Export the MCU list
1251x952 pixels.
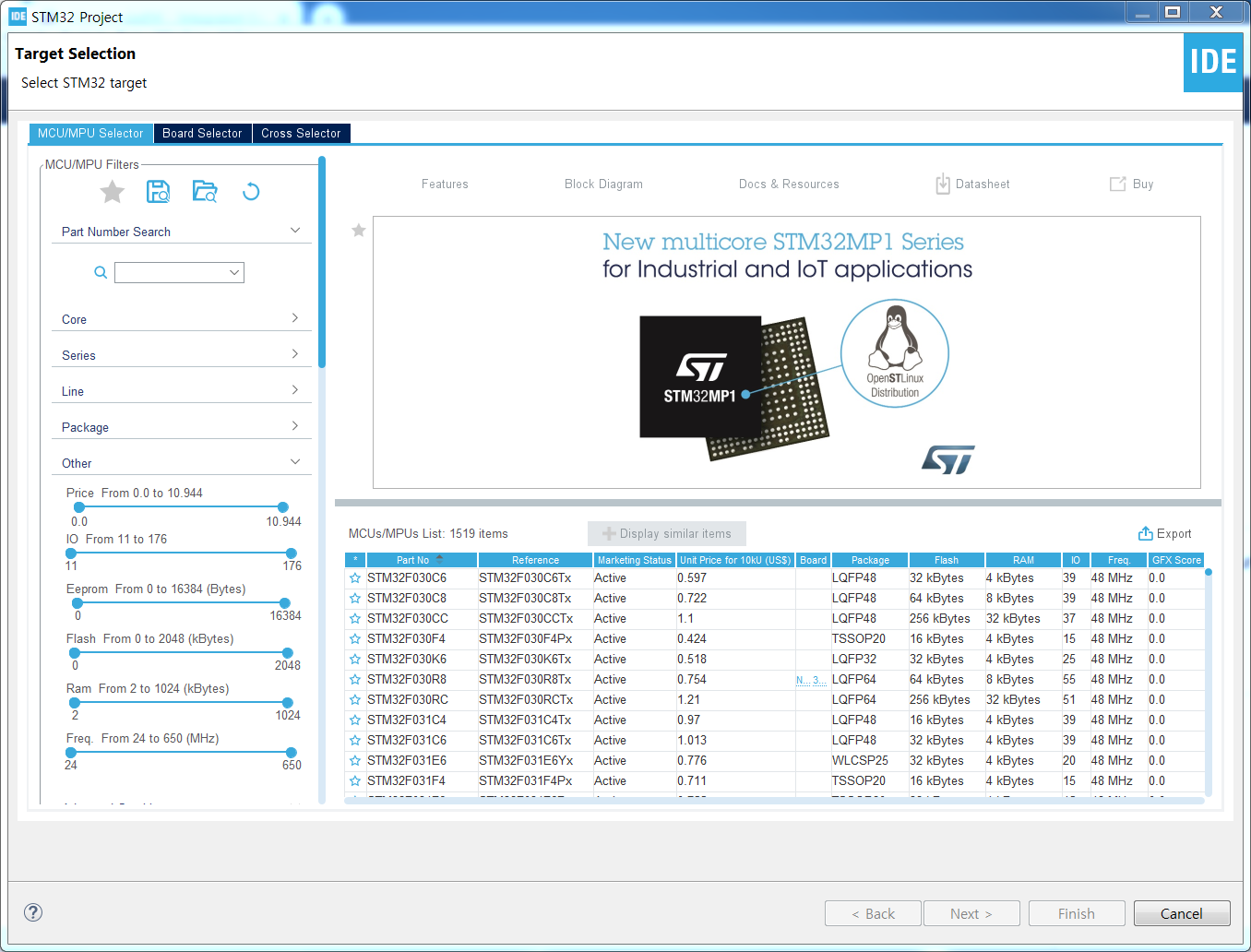tap(1164, 534)
